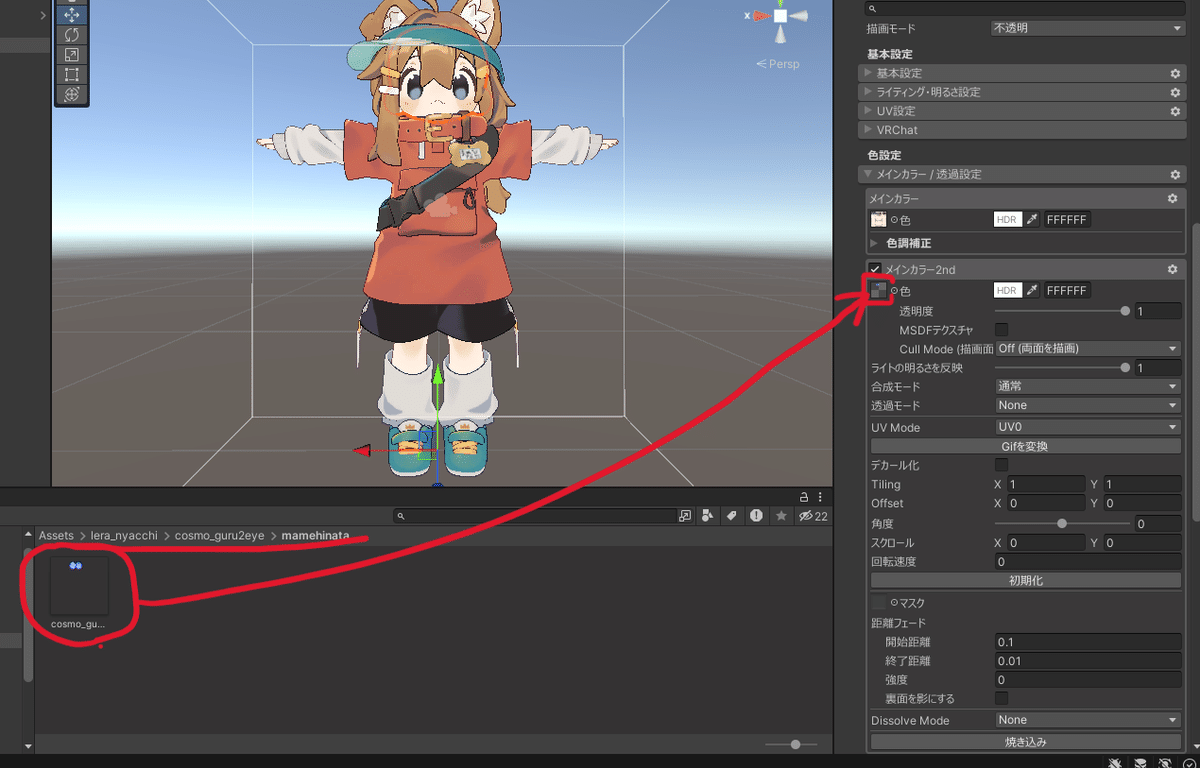Open settings gear for UV設定 section
Viewport: 1200px width, 768px height.
pos(1176,111)
